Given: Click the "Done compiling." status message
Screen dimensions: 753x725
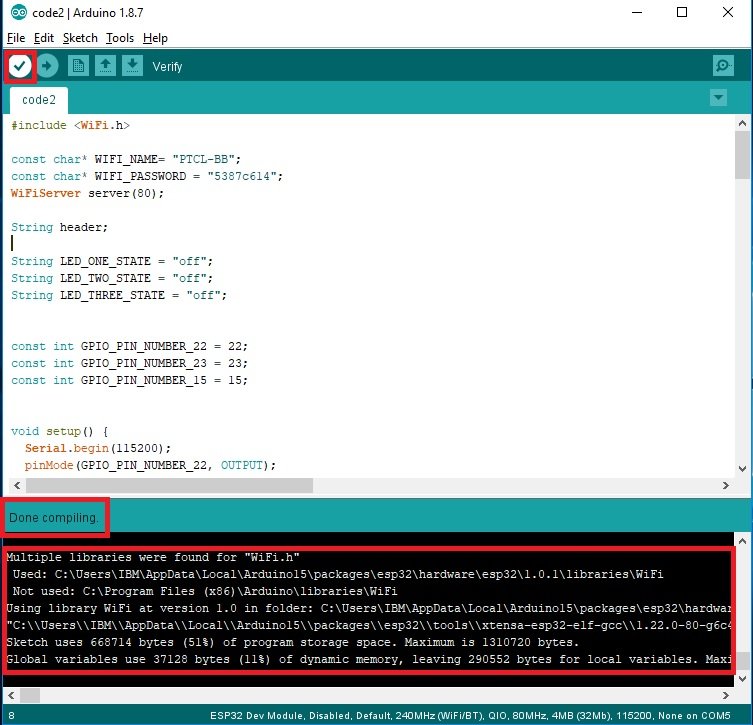Looking at the screenshot, I should [54, 518].
